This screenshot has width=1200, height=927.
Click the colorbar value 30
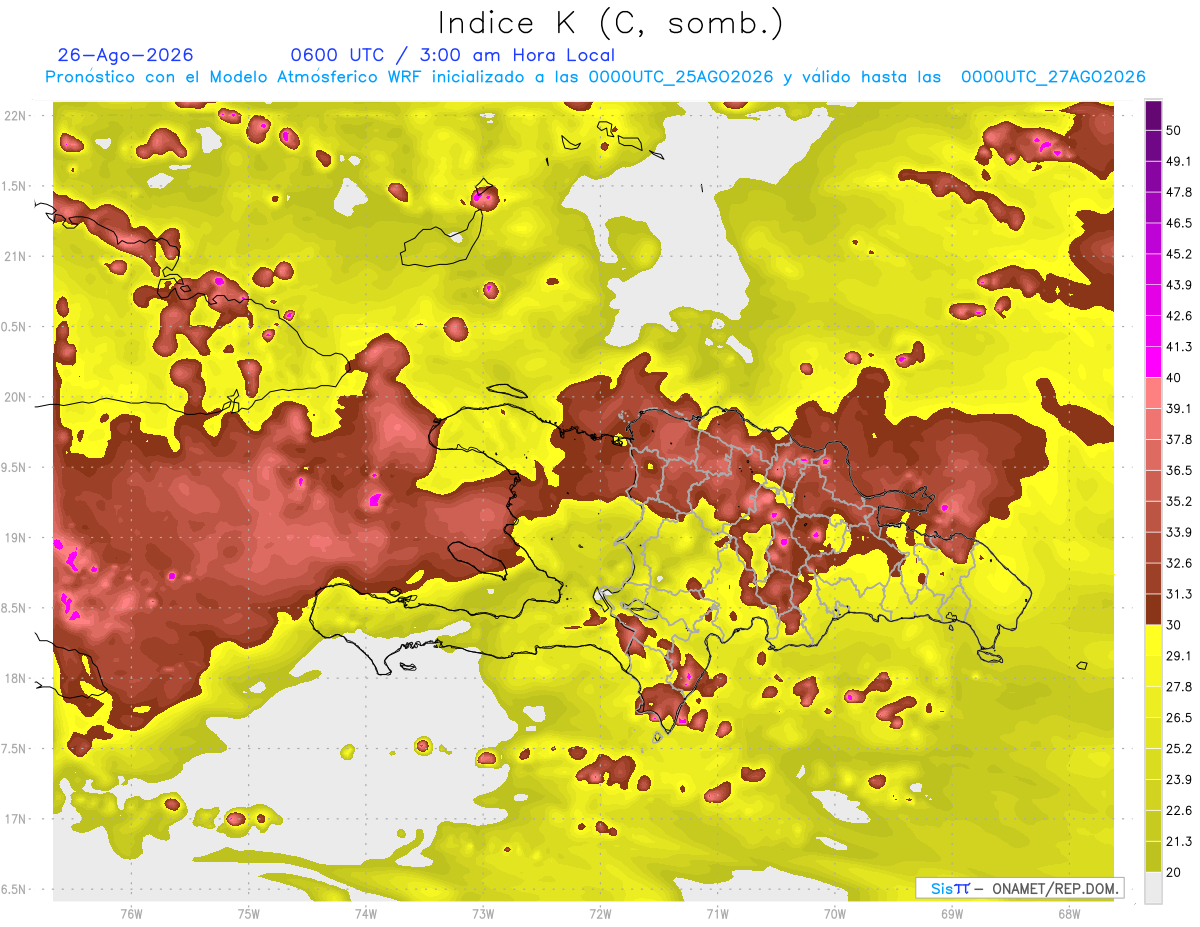(x=1175, y=624)
